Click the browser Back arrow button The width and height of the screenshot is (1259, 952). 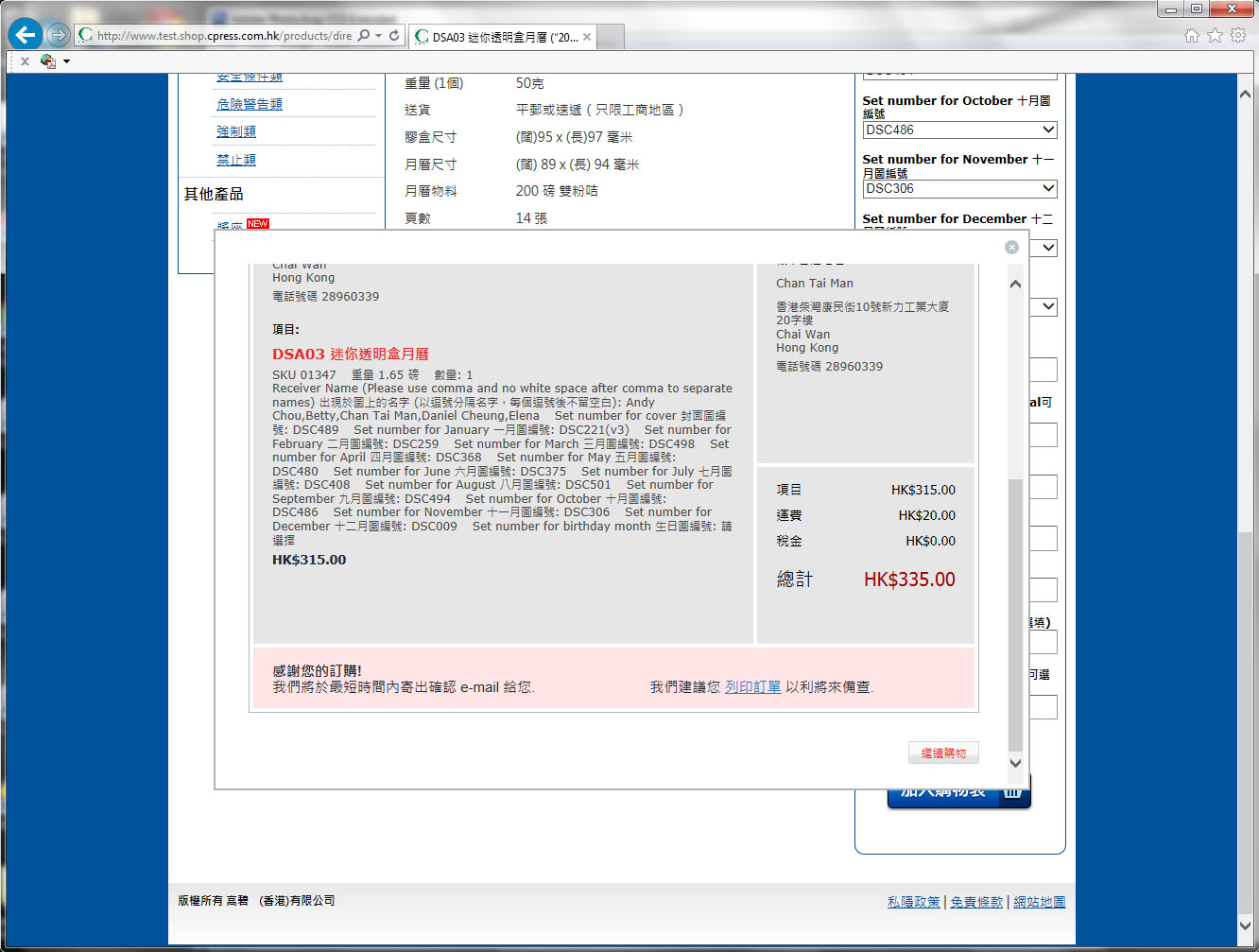(26, 35)
